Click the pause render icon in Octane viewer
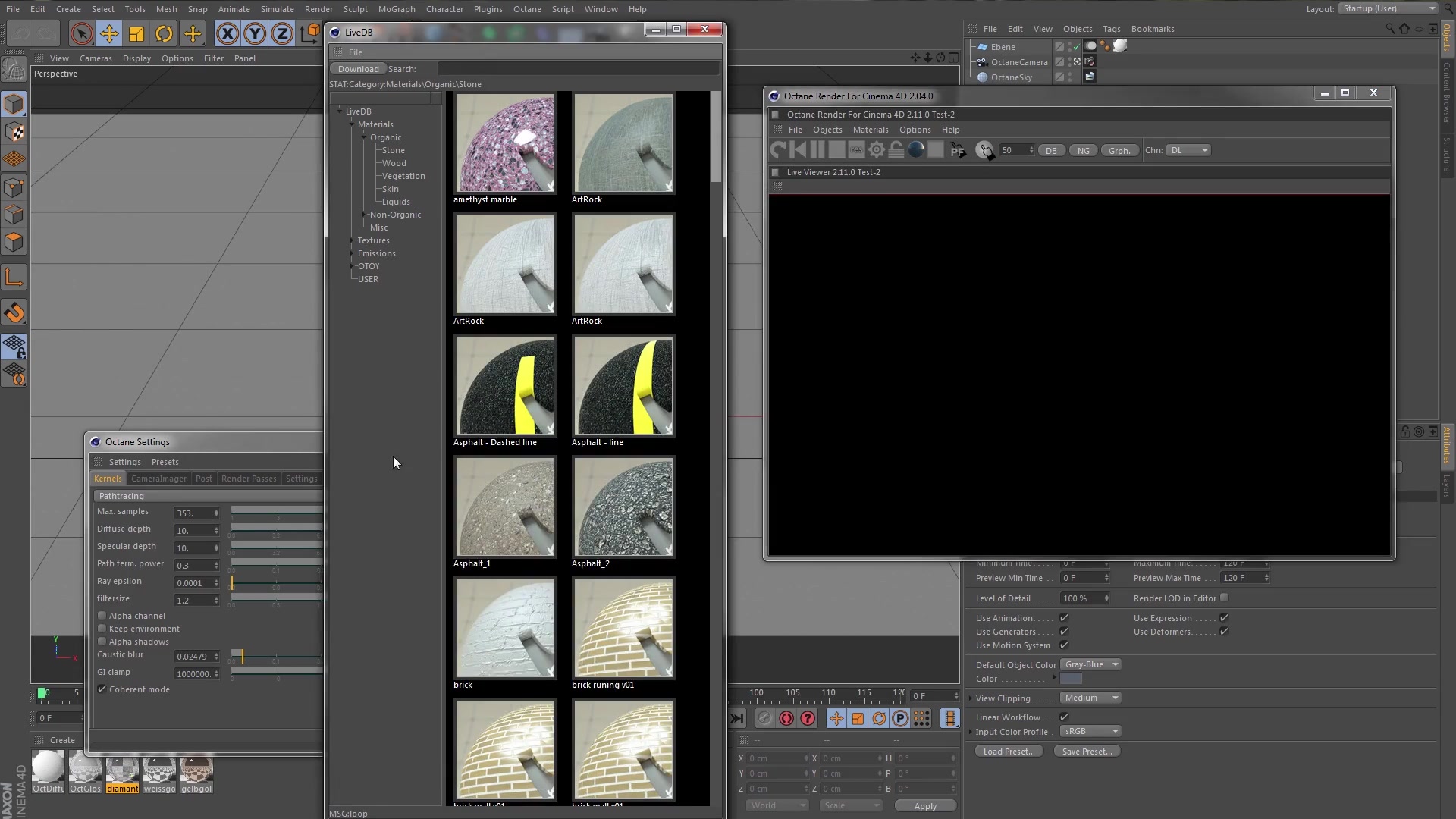The height and width of the screenshot is (819, 1456). coord(817,150)
